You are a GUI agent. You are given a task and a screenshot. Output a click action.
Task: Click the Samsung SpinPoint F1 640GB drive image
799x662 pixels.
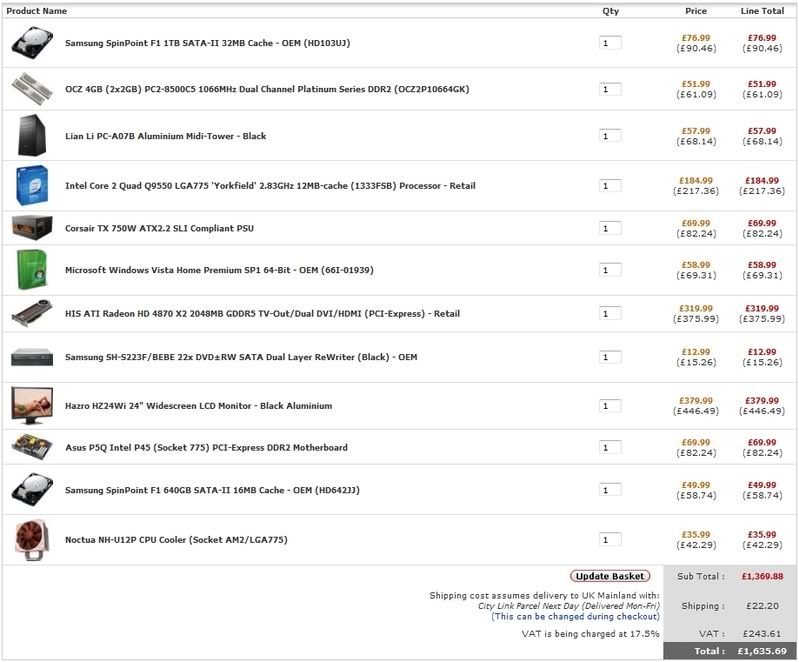click(x=32, y=490)
